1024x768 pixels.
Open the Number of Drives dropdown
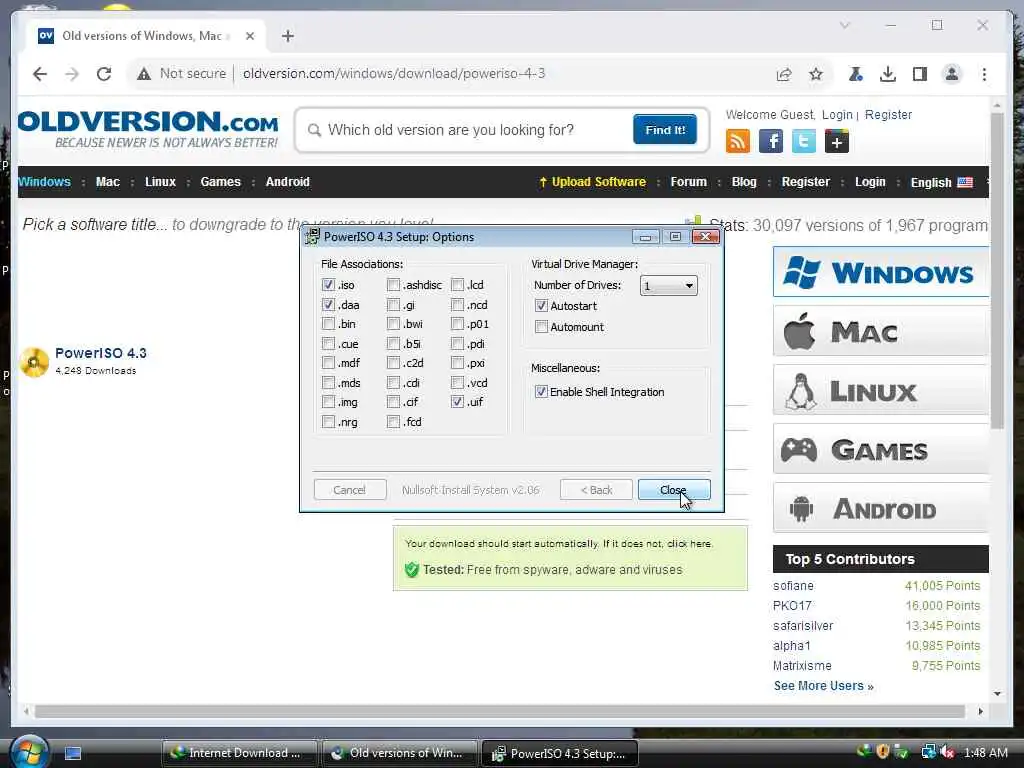669,286
